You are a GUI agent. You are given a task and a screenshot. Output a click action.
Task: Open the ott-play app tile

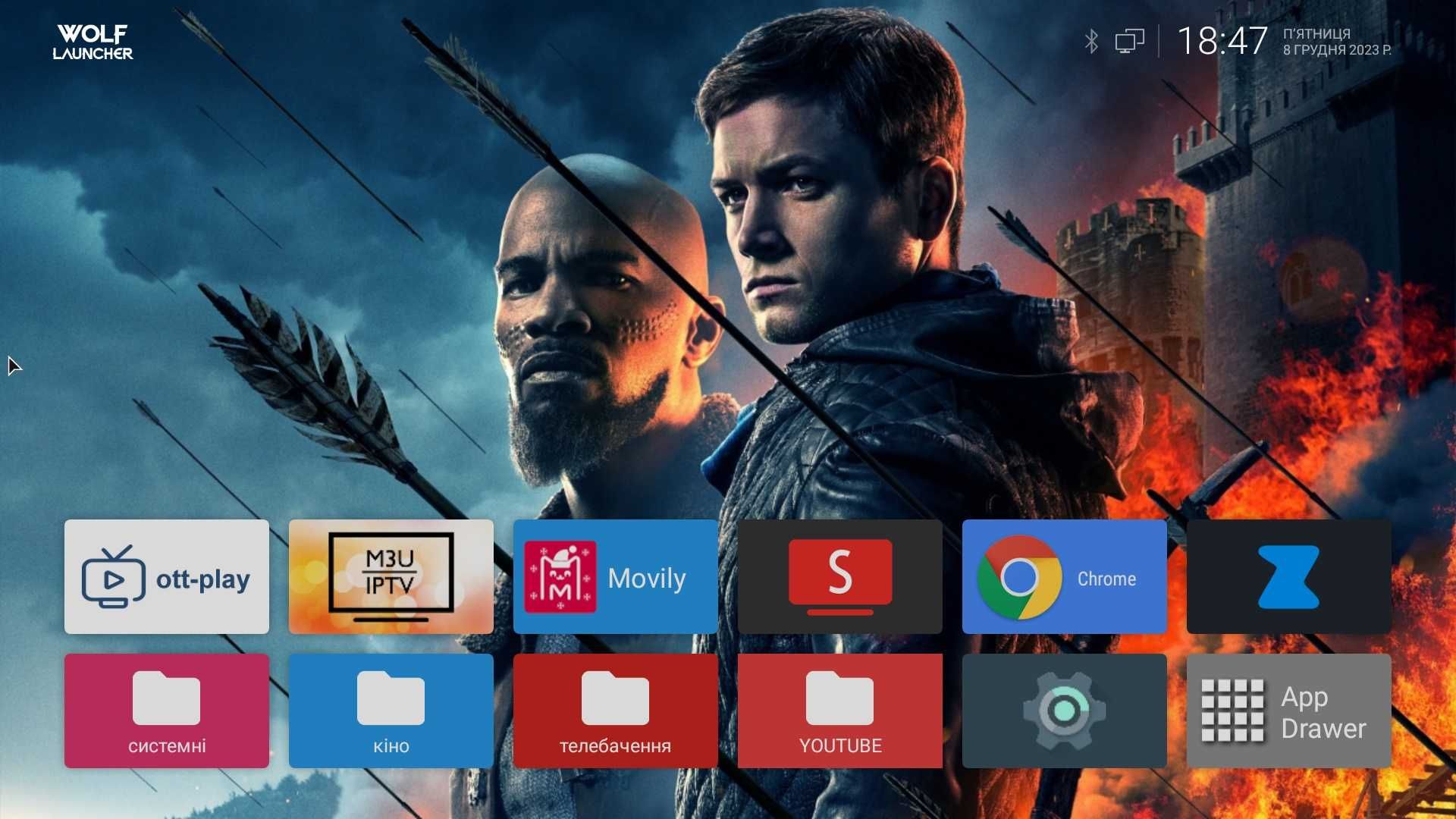point(167,576)
